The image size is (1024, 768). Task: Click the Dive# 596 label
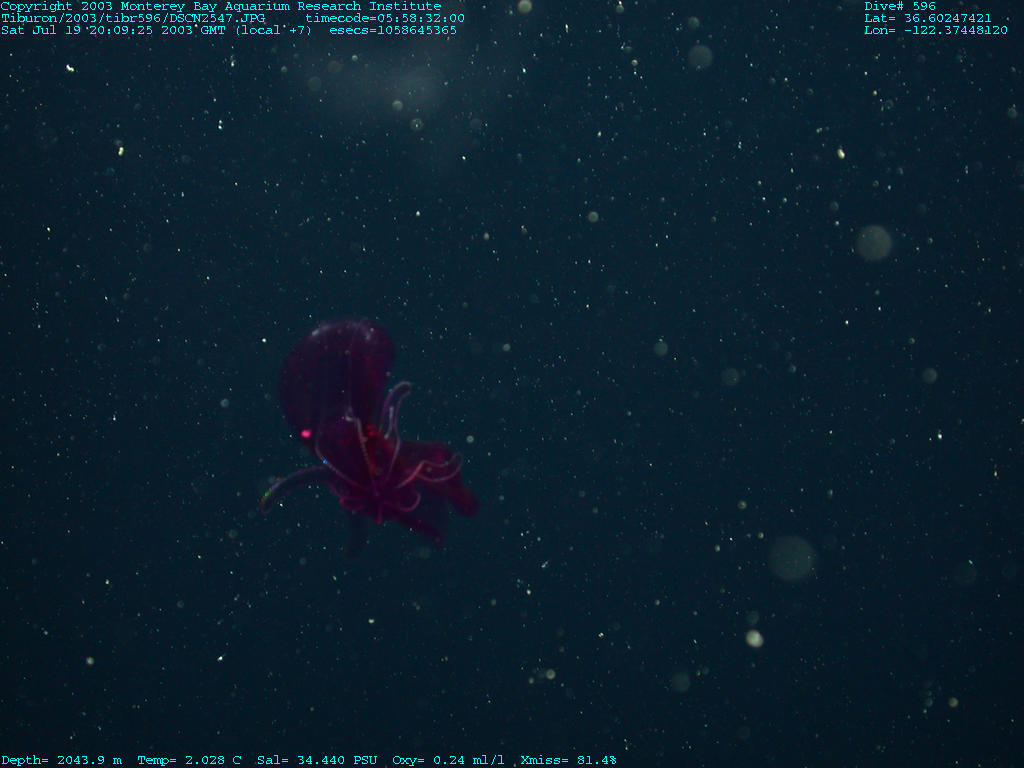(900, 6)
